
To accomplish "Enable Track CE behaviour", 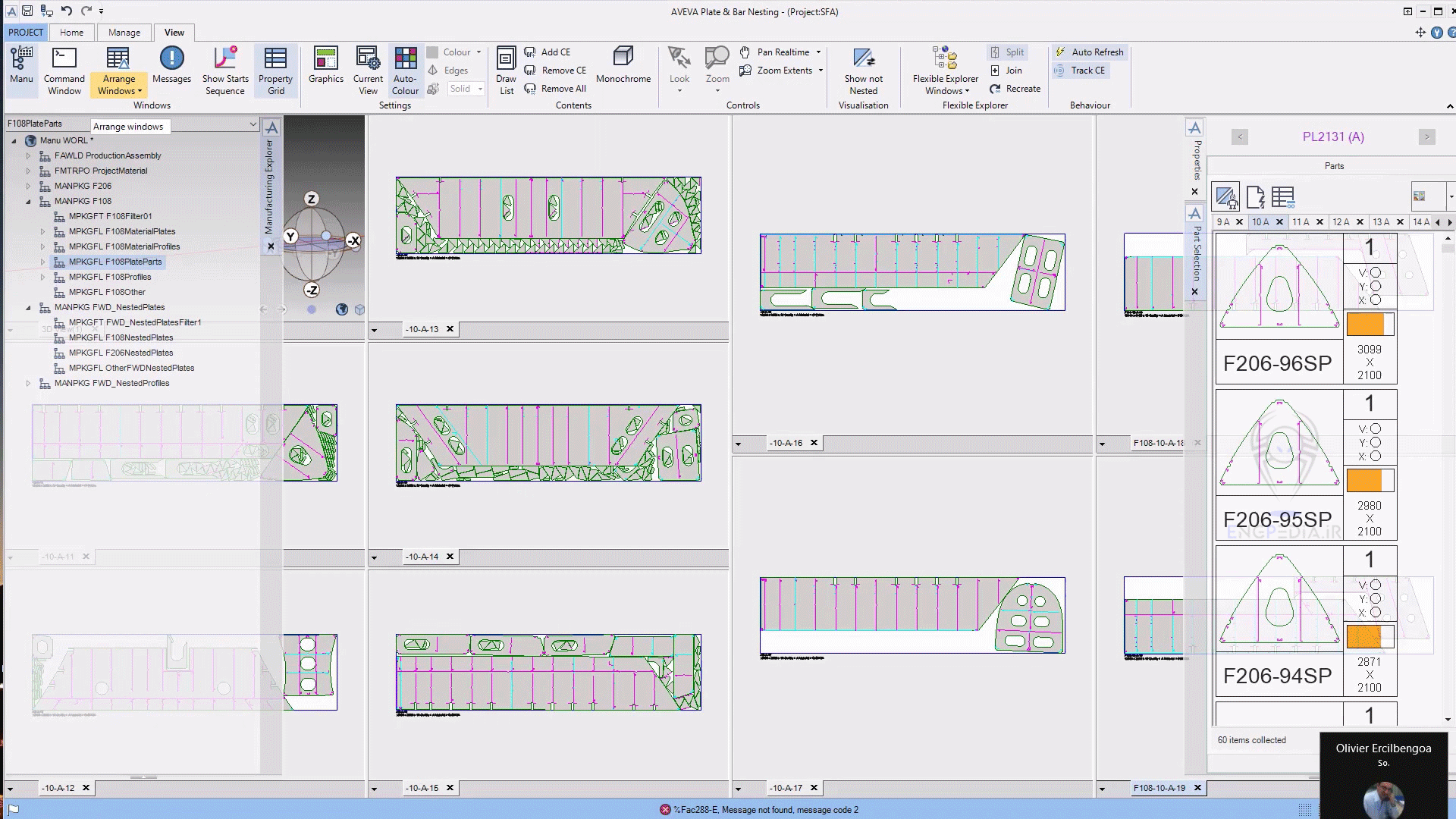I will (x=1081, y=70).
